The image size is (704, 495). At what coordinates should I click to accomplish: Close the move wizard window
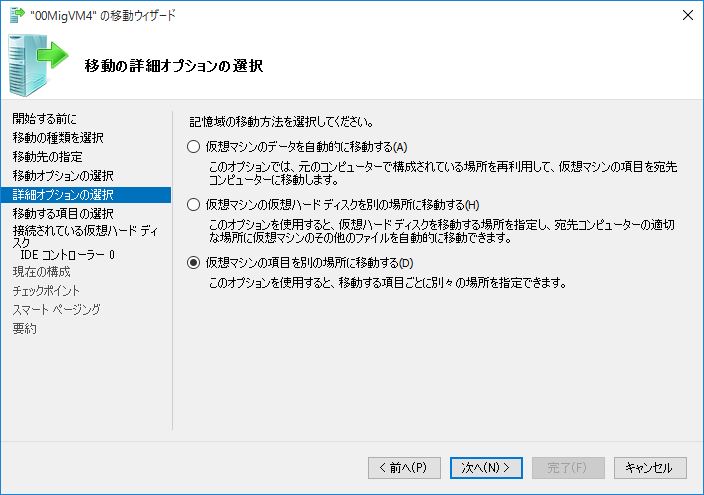[x=687, y=15]
